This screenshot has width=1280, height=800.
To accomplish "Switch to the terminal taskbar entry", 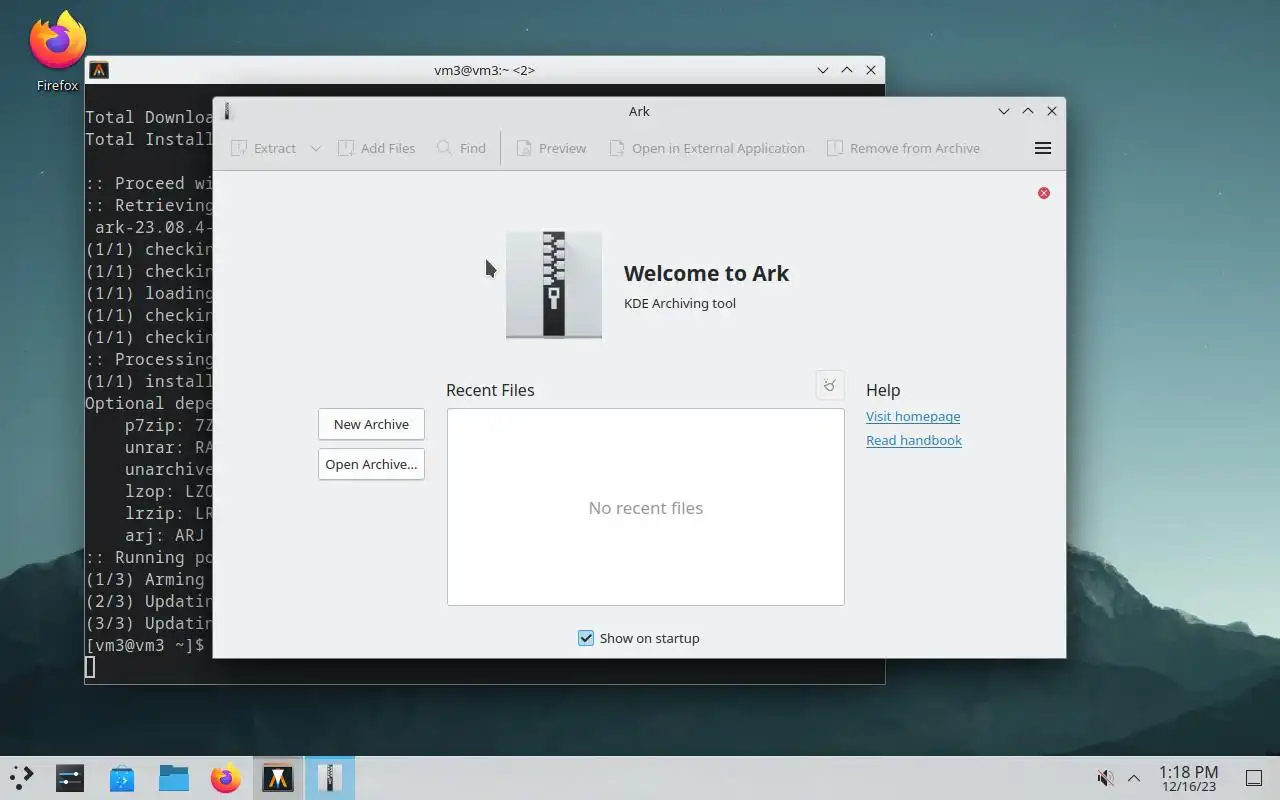I will coord(278,777).
